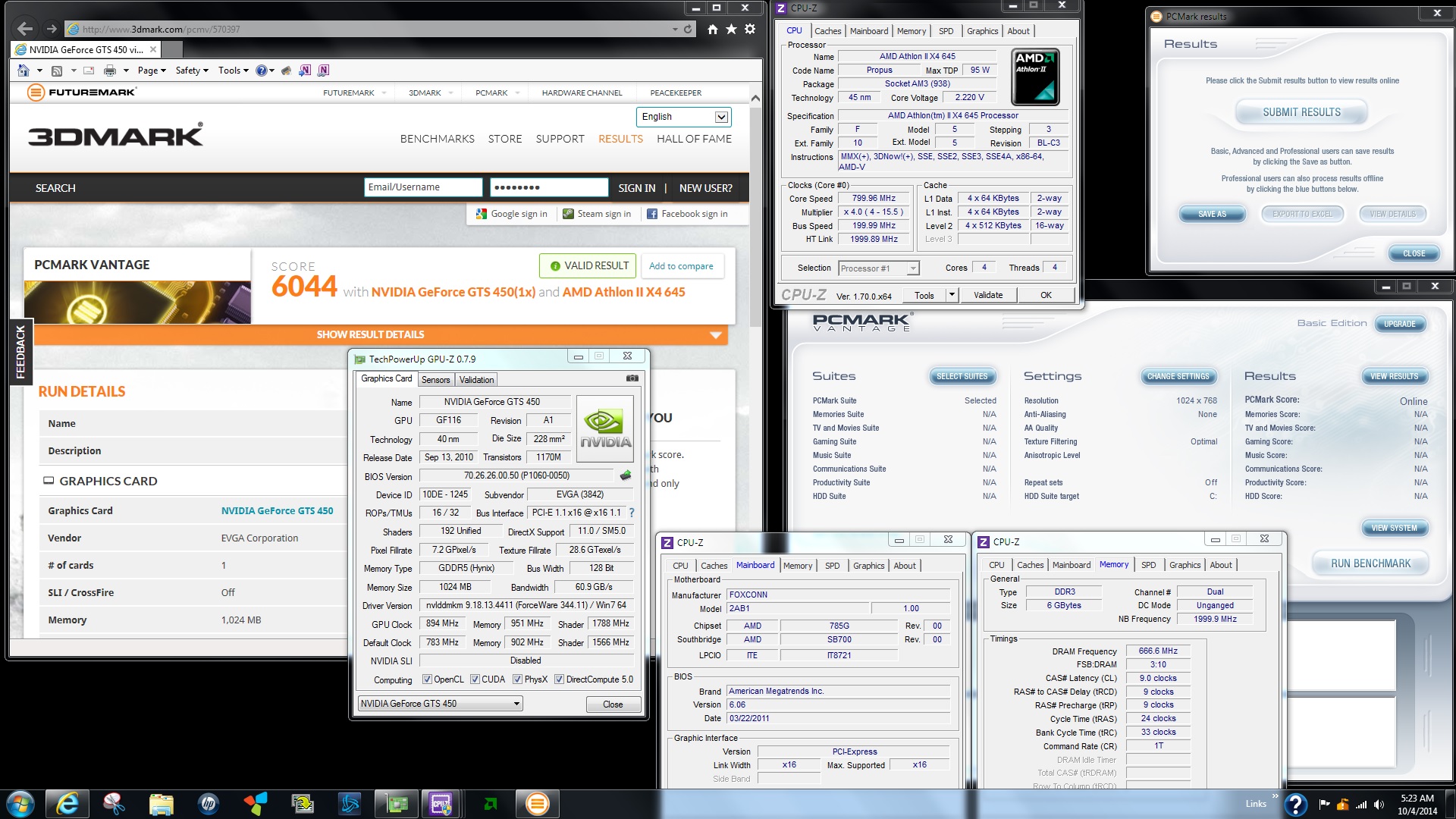
Task: Open the Futuremark orange taskbar icon
Action: [x=537, y=804]
